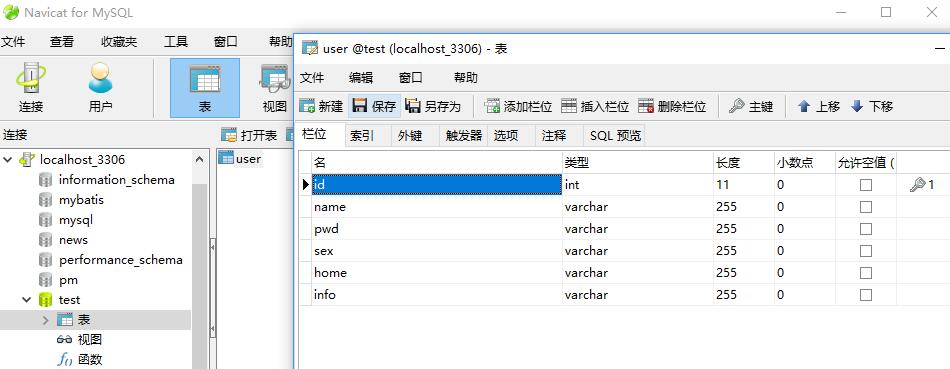Move field down with 下移
This screenshot has width=950, height=369.
(x=872, y=107)
